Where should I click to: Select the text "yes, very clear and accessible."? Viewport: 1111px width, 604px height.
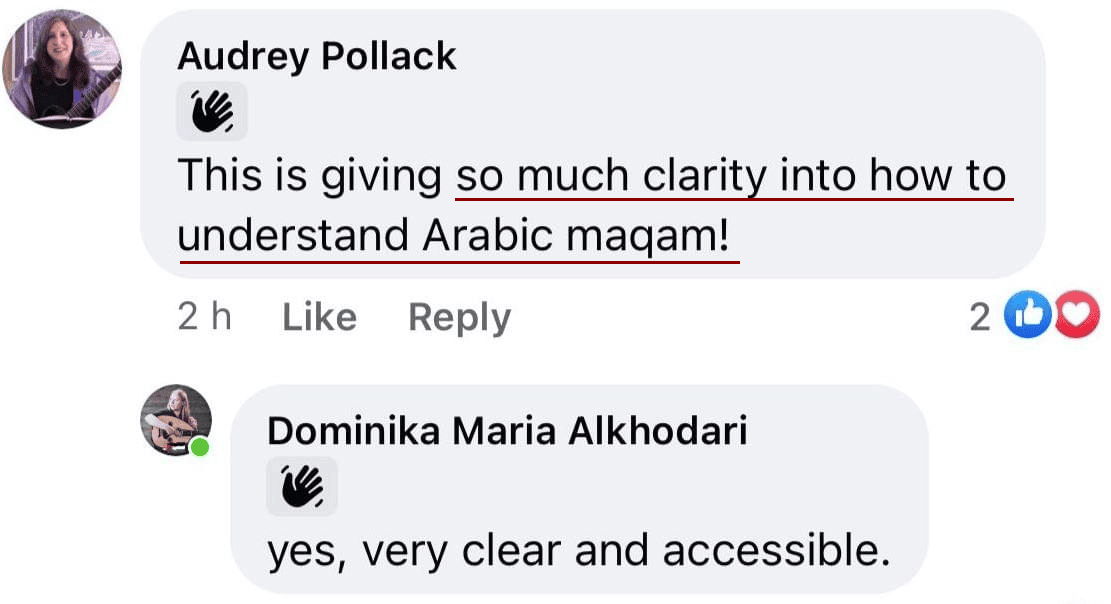click(x=578, y=551)
